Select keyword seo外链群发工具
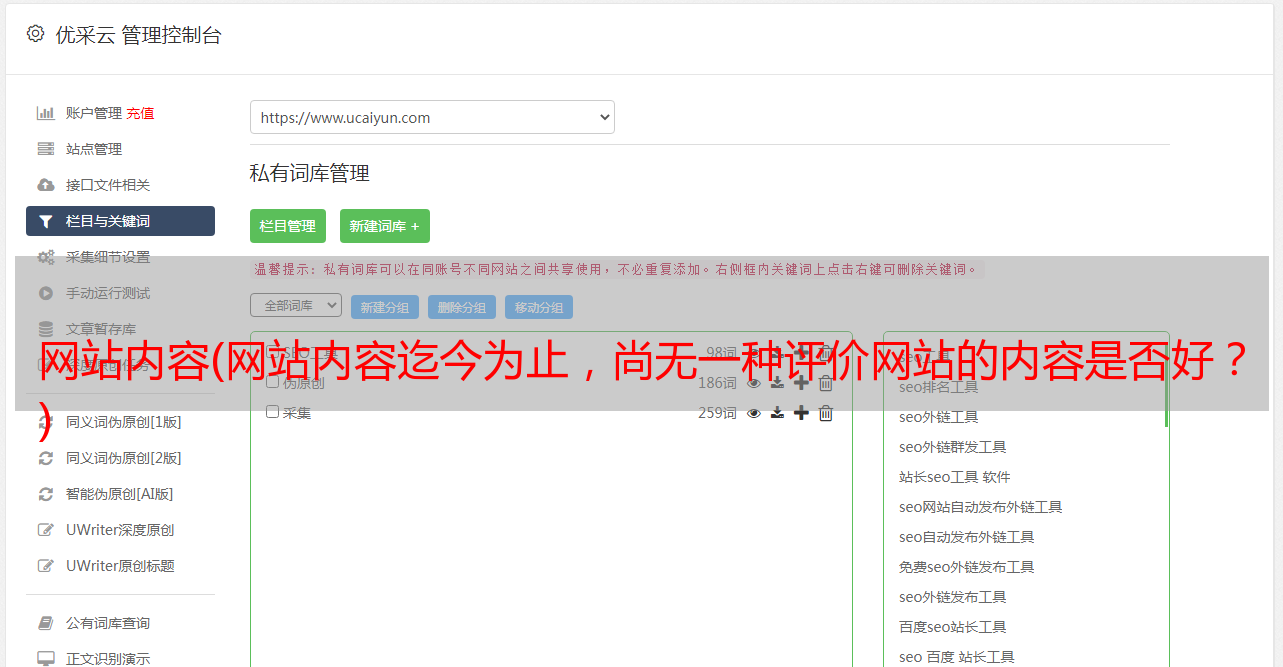Screen dimensions: 1283x667 point(952,447)
